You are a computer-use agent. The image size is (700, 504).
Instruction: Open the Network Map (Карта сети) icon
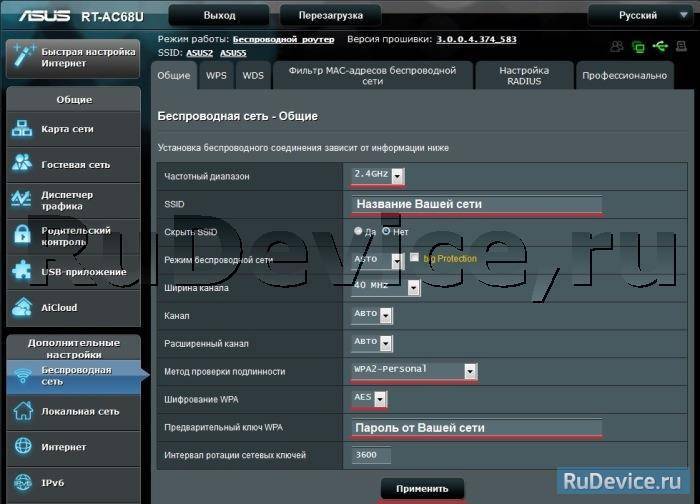22,129
